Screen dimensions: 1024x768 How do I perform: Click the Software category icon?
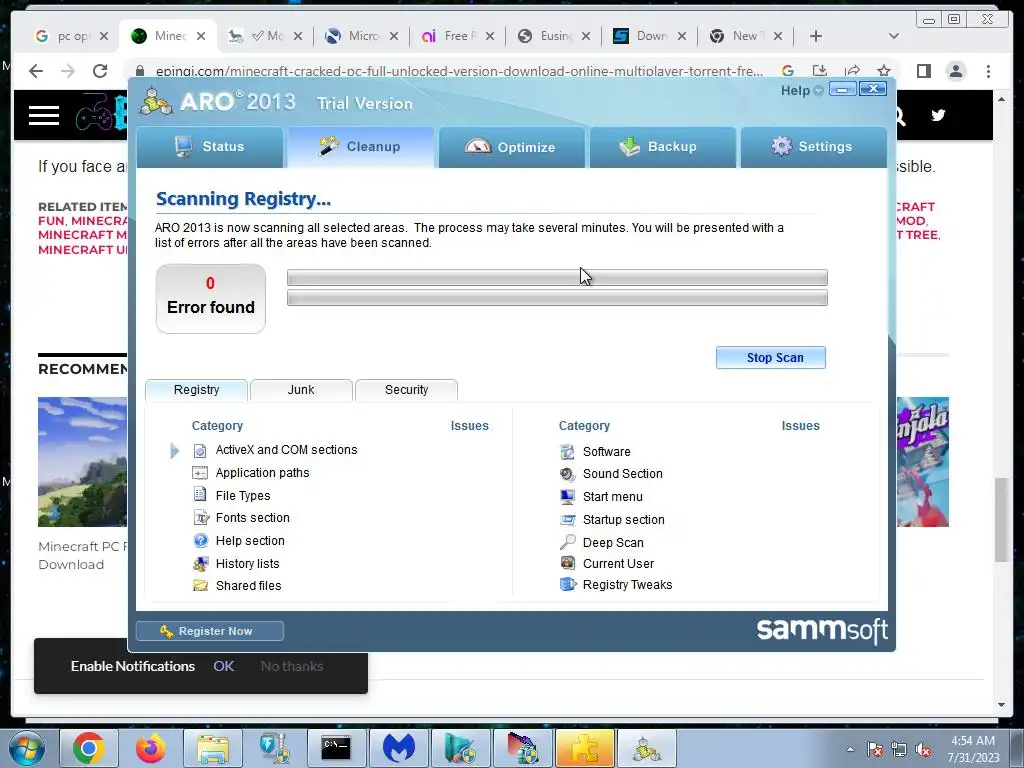click(x=568, y=451)
